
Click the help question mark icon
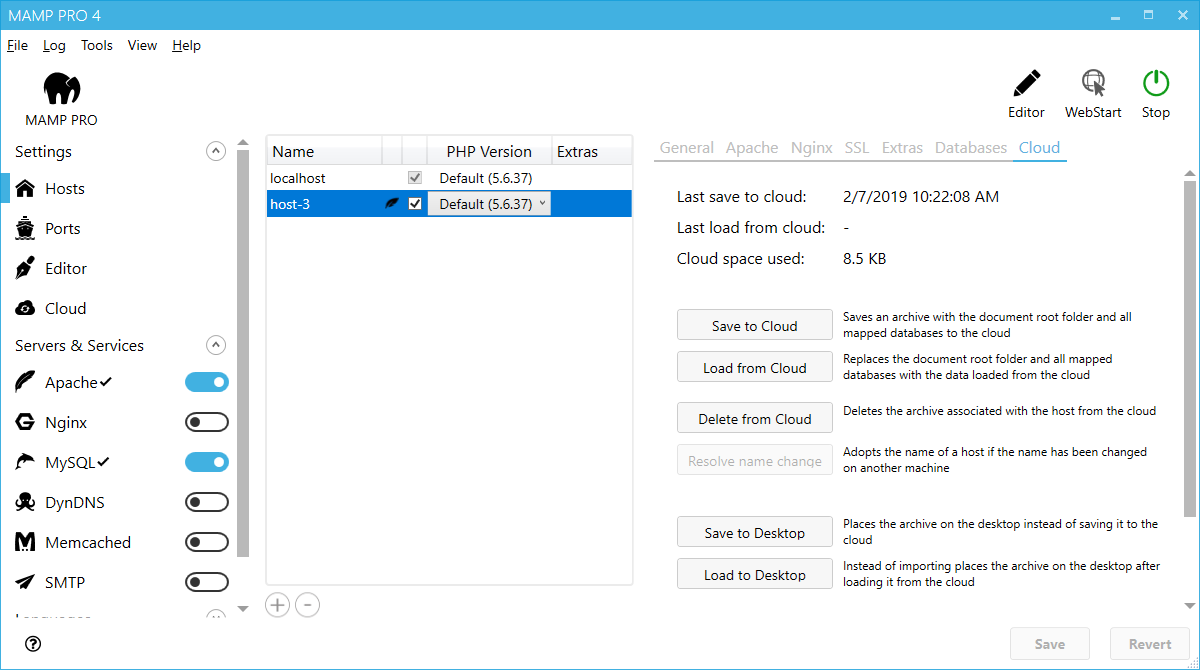point(33,644)
